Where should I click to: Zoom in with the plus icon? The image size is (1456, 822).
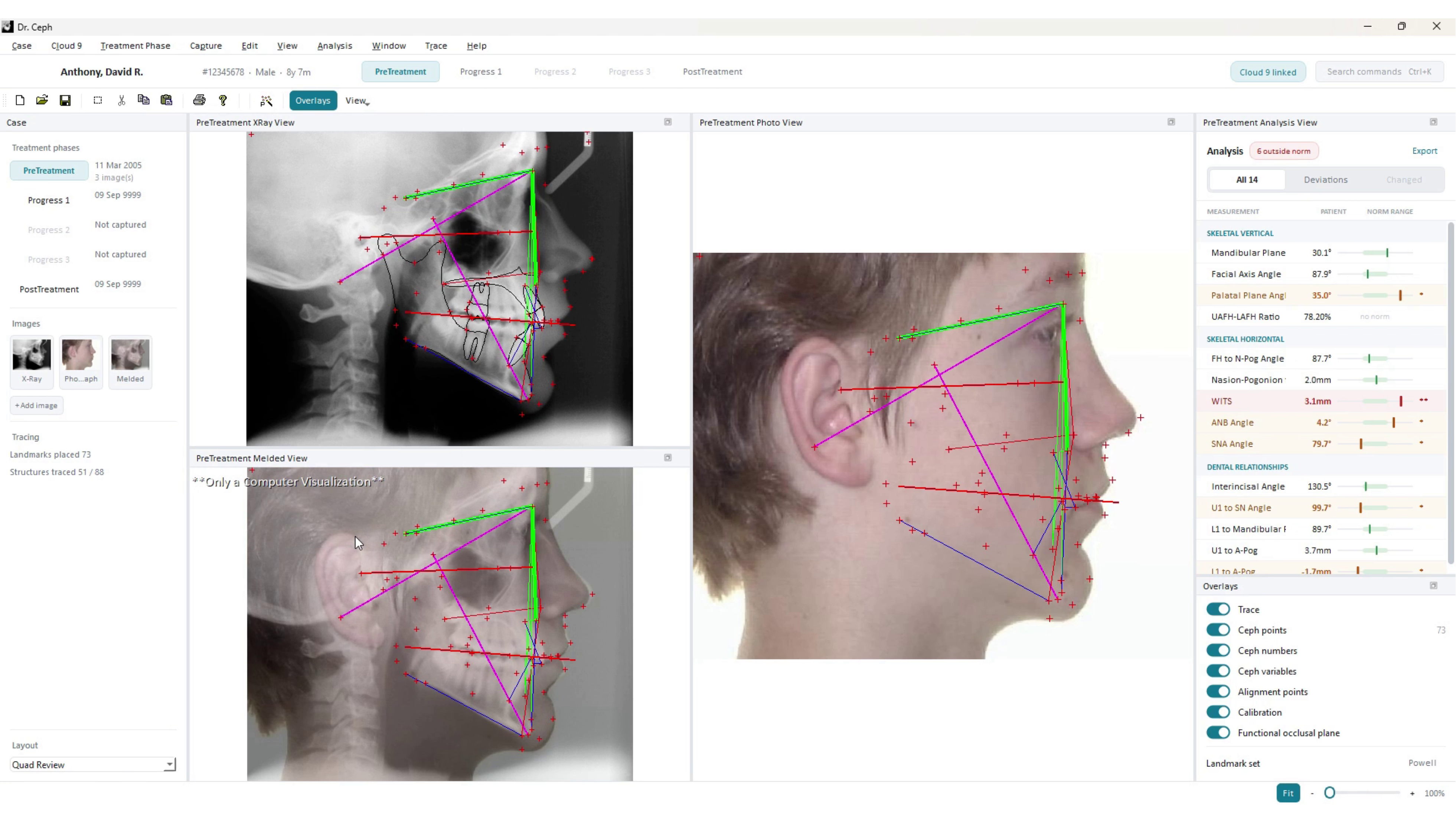(1413, 793)
